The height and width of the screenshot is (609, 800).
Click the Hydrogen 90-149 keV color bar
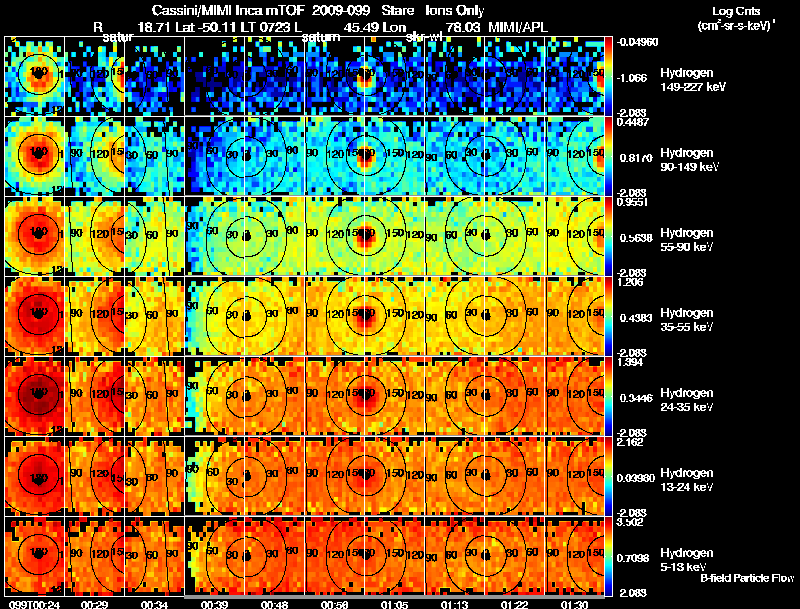point(609,156)
